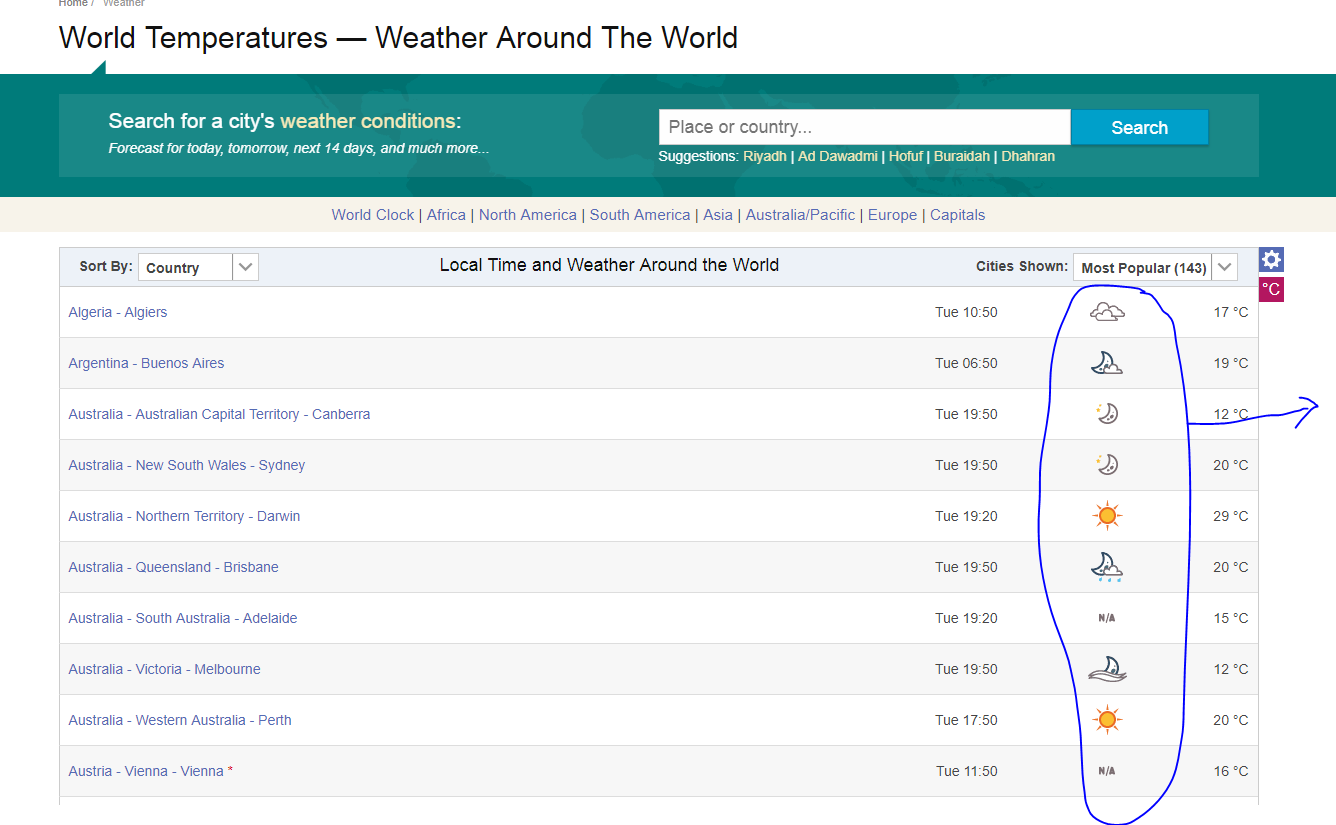Image resolution: width=1336 pixels, height=825 pixels.
Task: Click the night rain icon for Brisbane
Action: (1106, 567)
